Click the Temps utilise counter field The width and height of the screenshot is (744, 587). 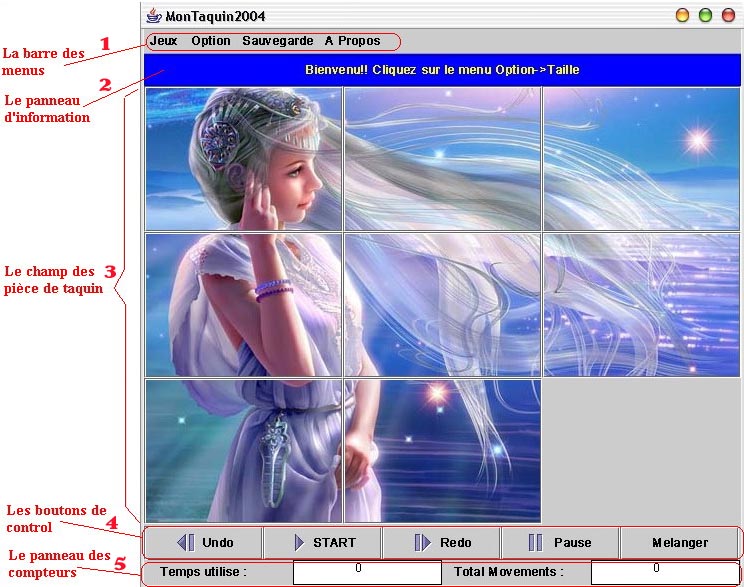(x=367, y=572)
